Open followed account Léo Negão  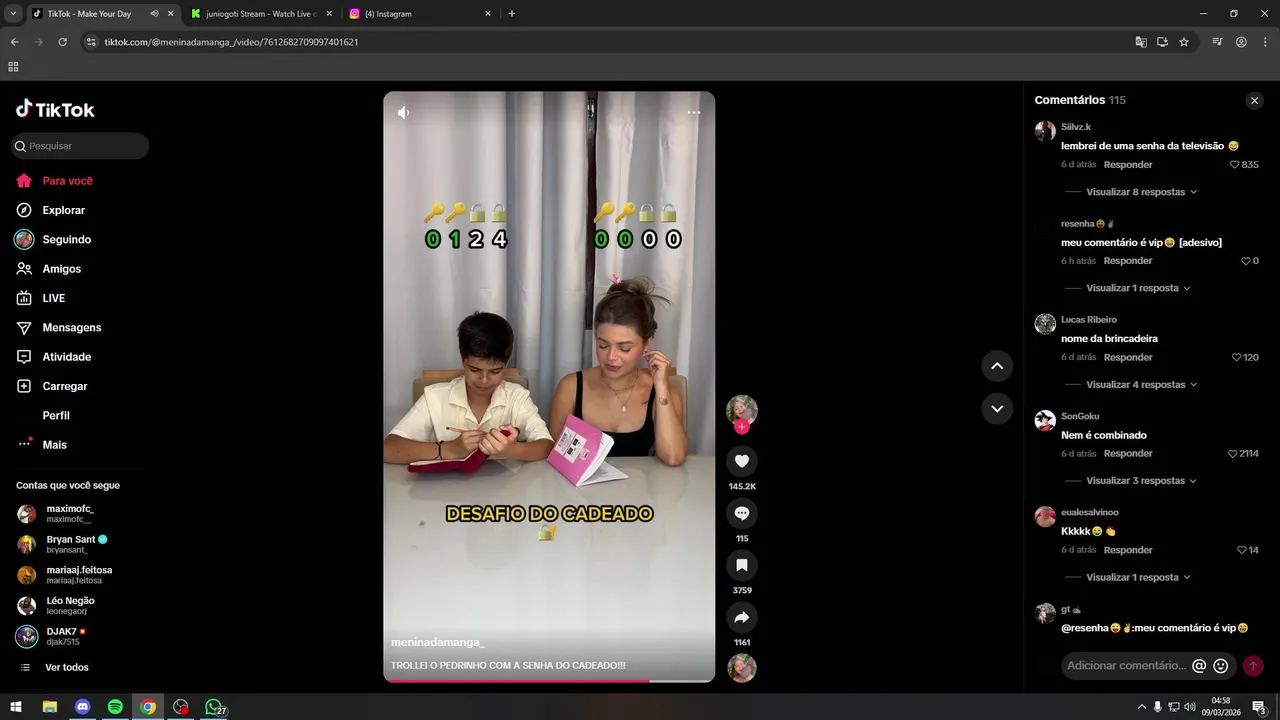(x=70, y=606)
